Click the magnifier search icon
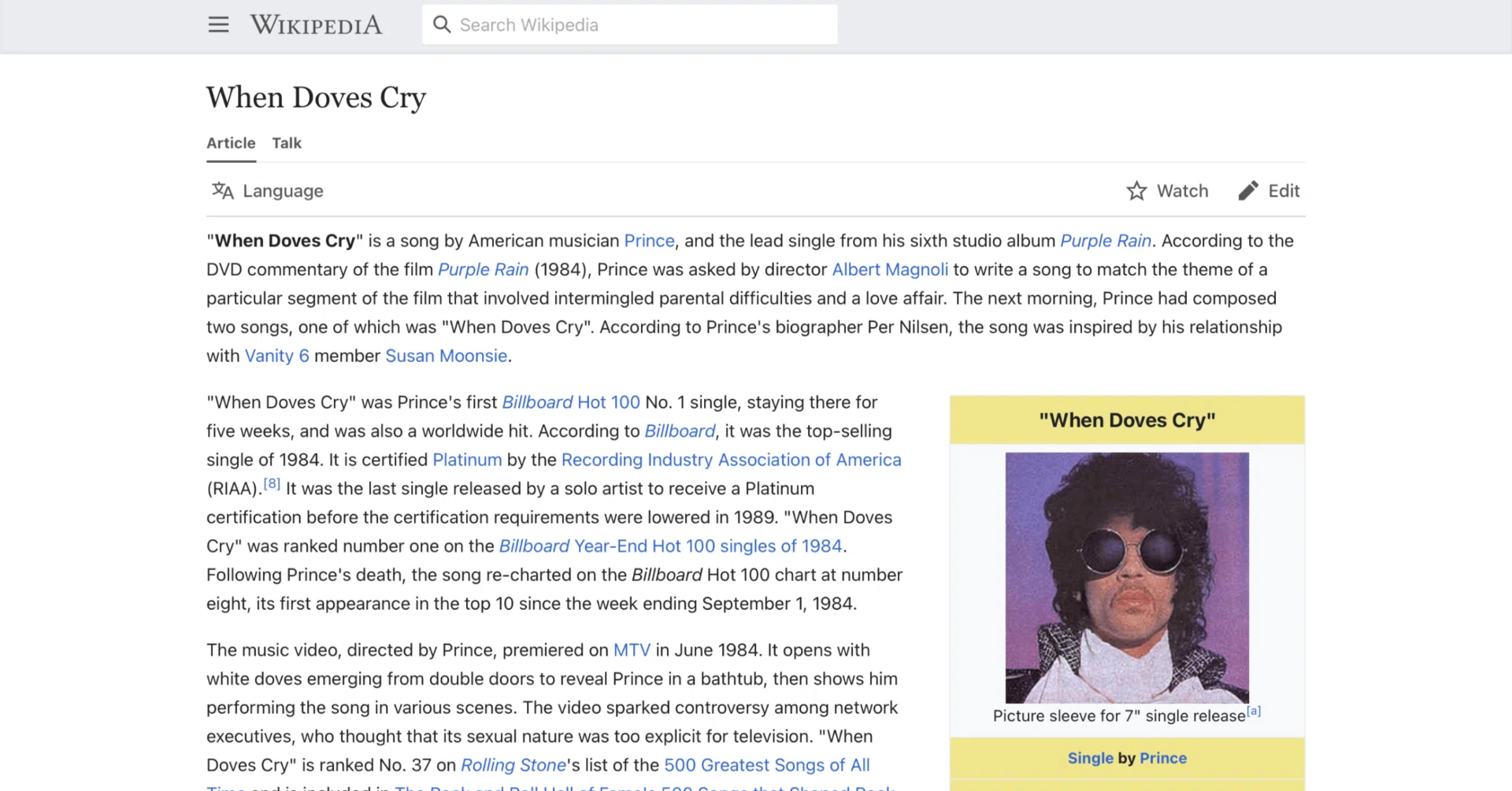The height and width of the screenshot is (791, 1512). pos(442,24)
